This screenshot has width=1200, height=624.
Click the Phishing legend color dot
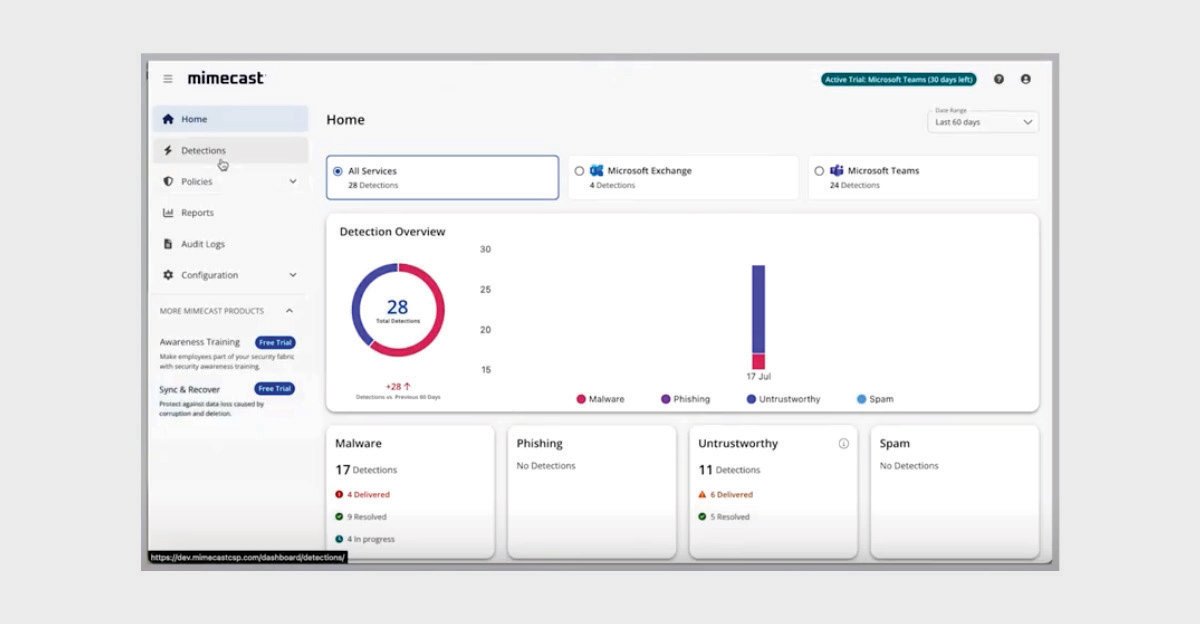666,399
